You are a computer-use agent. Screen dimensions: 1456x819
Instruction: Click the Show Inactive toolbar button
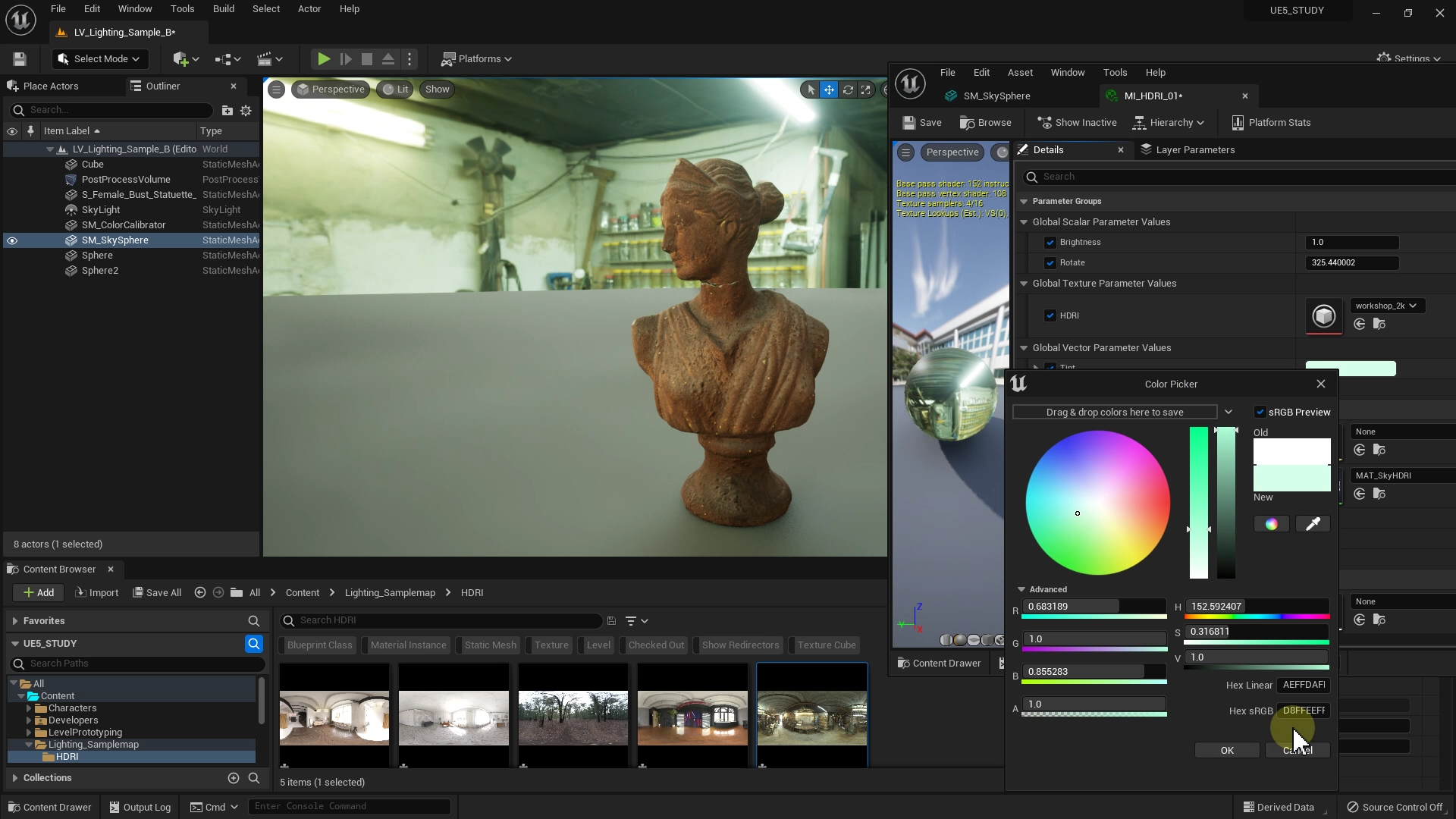(1077, 123)
